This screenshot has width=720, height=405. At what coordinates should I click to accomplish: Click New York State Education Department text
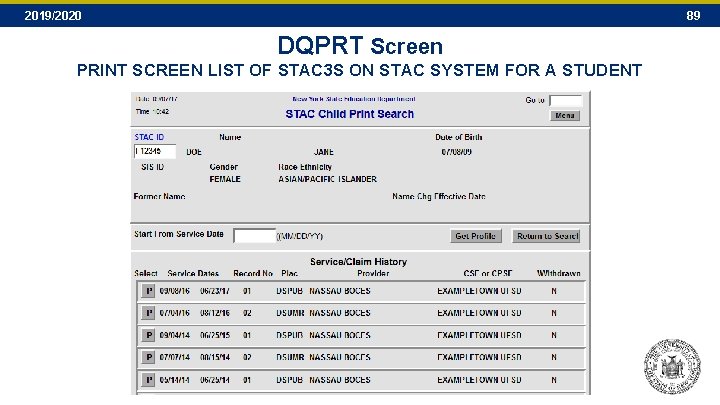[x=354, y=99]
